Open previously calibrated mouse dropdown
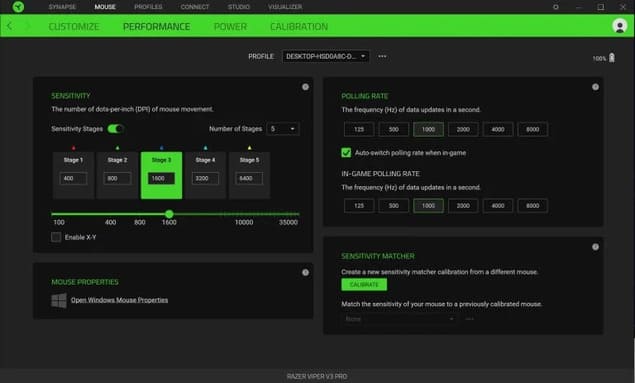Viewport: 635px width, 383px height. click(x=399, y=319)
